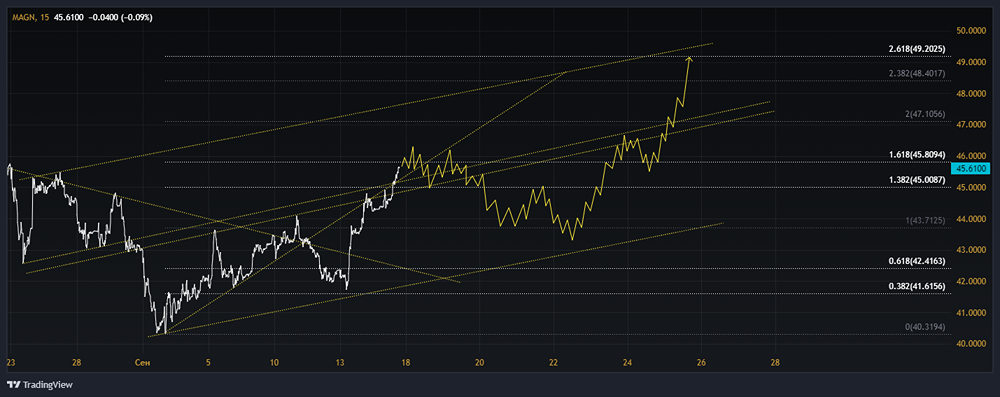Click the 47.0000 price axis label
The height and width of the screenshot is (397, 1000).
click(x=972, y=125)
